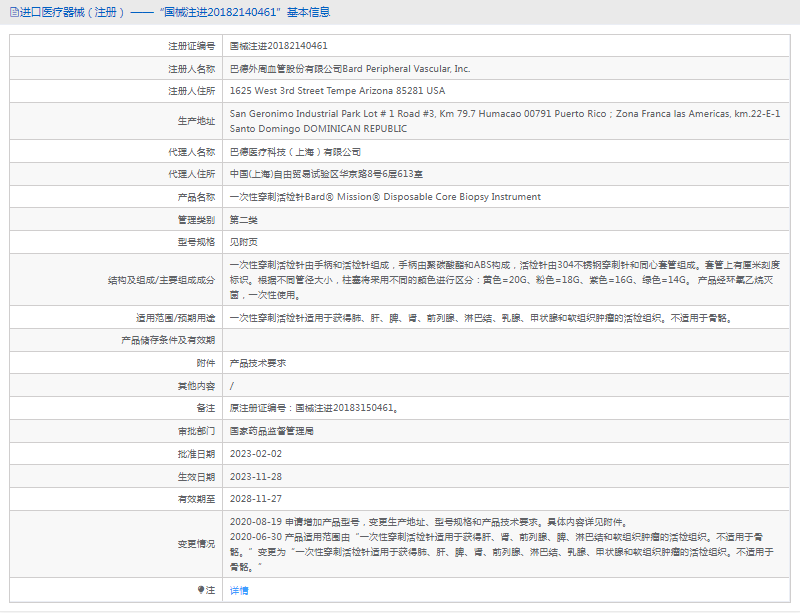Click the registrant name Bard Peripheral Vascular cell
This screenshot has height=613, width=800.
tap(349, 69)
